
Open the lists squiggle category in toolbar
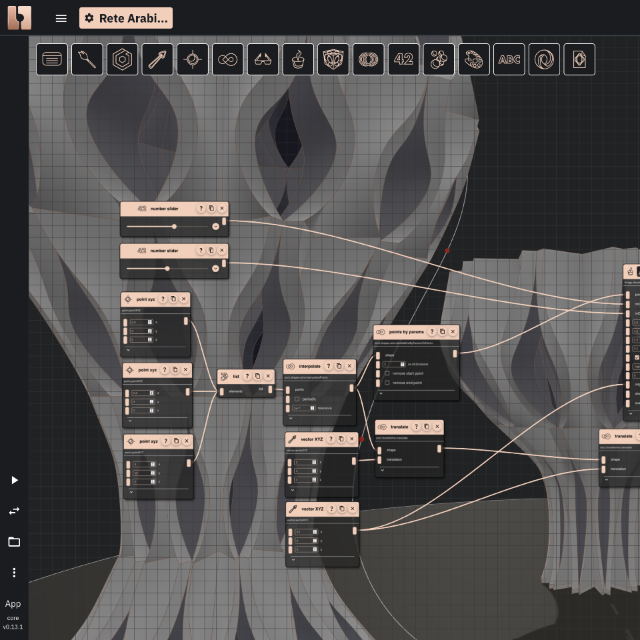[474, 59]
